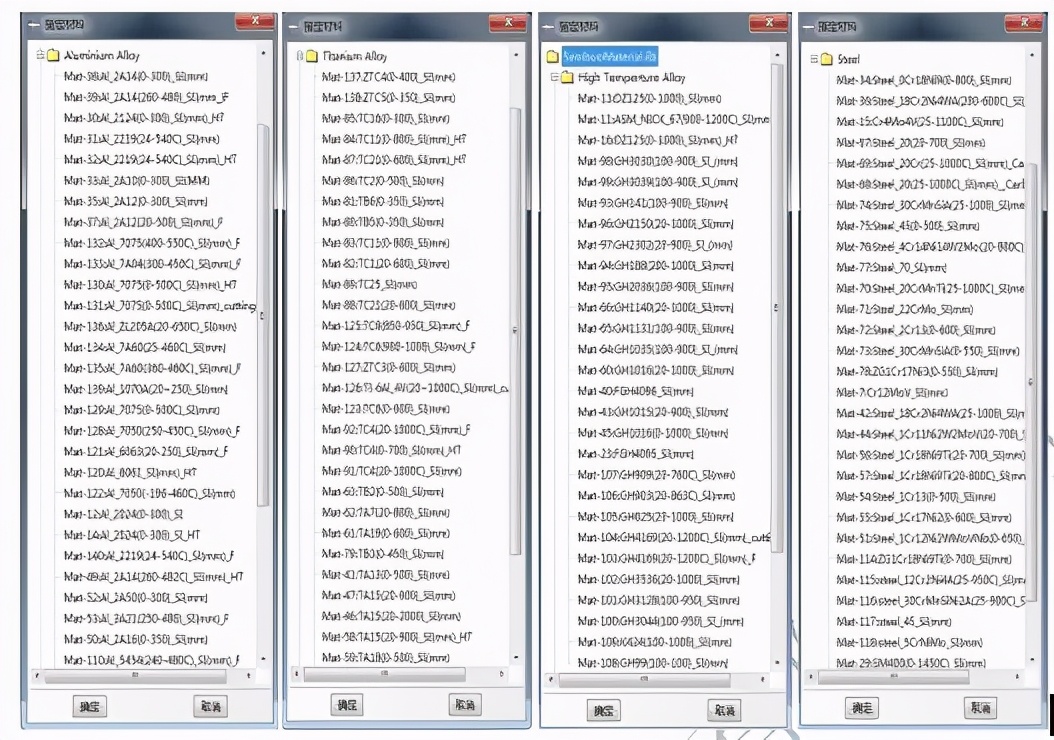This screenshot has height=740, width=1054.
Task: Collapse the Titanium Alloy tree node
Action: [300, 56]
